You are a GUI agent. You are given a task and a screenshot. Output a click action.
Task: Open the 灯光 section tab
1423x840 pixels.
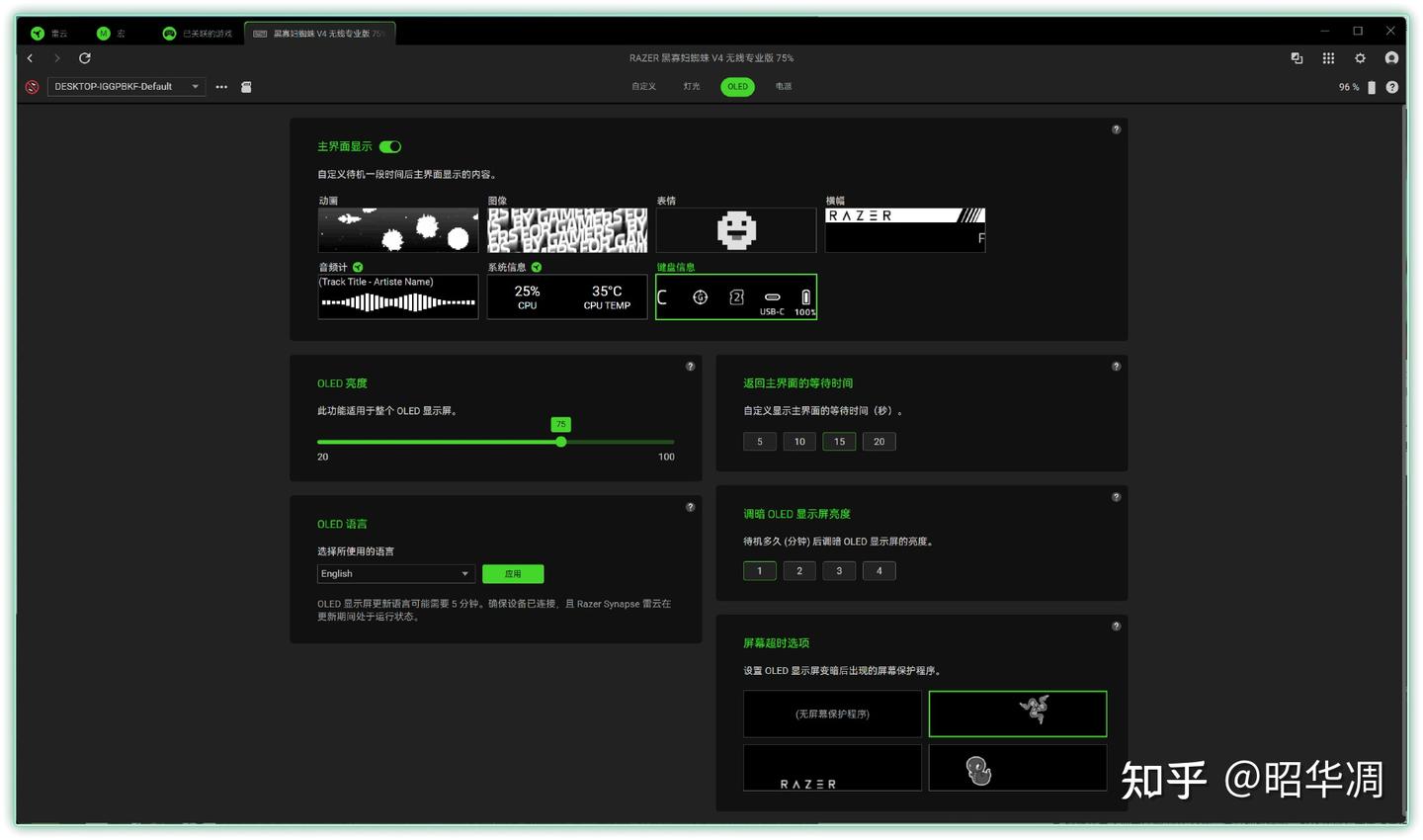(692, 87)
